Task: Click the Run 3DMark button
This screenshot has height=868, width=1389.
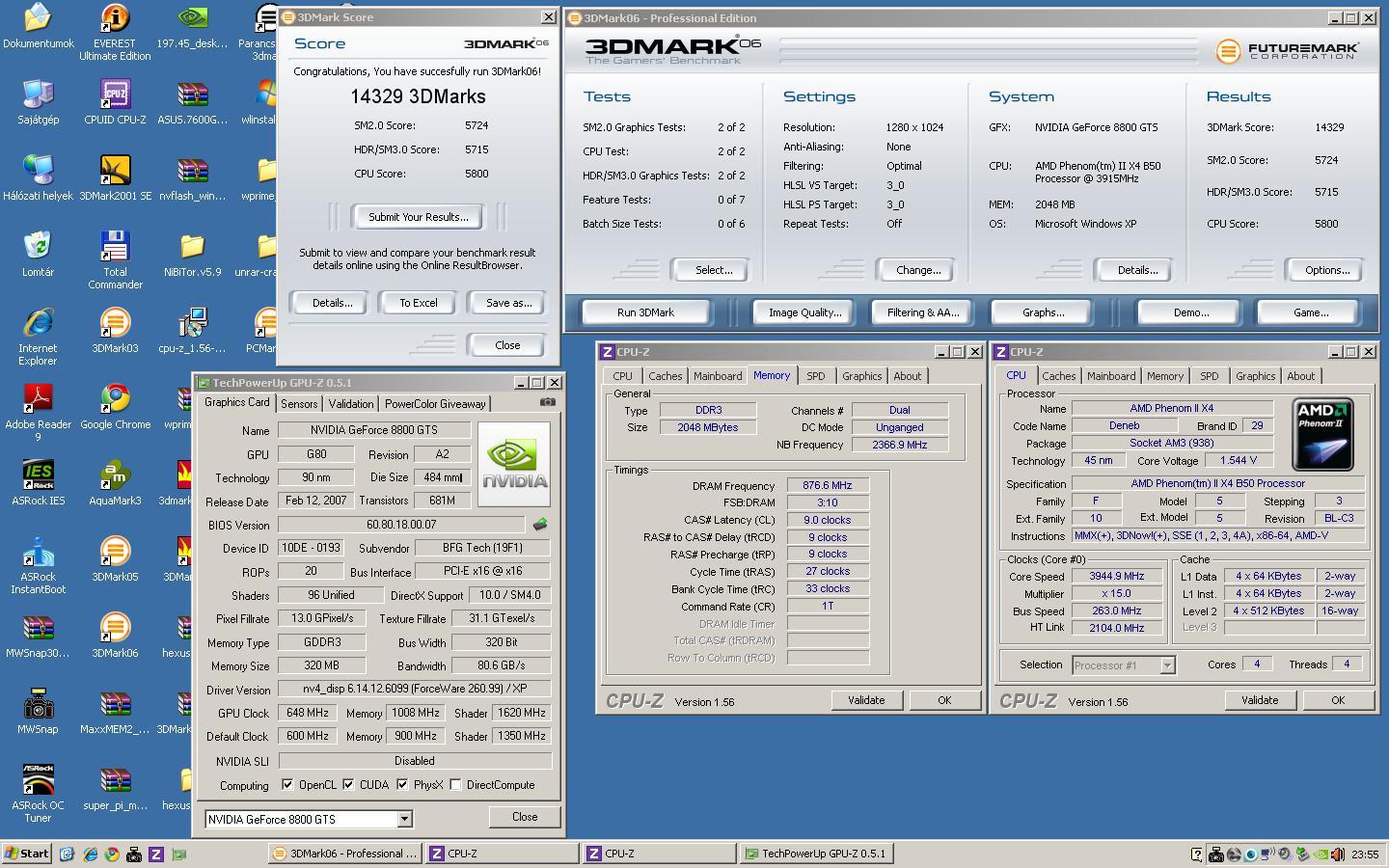Action: click(645, 312)
